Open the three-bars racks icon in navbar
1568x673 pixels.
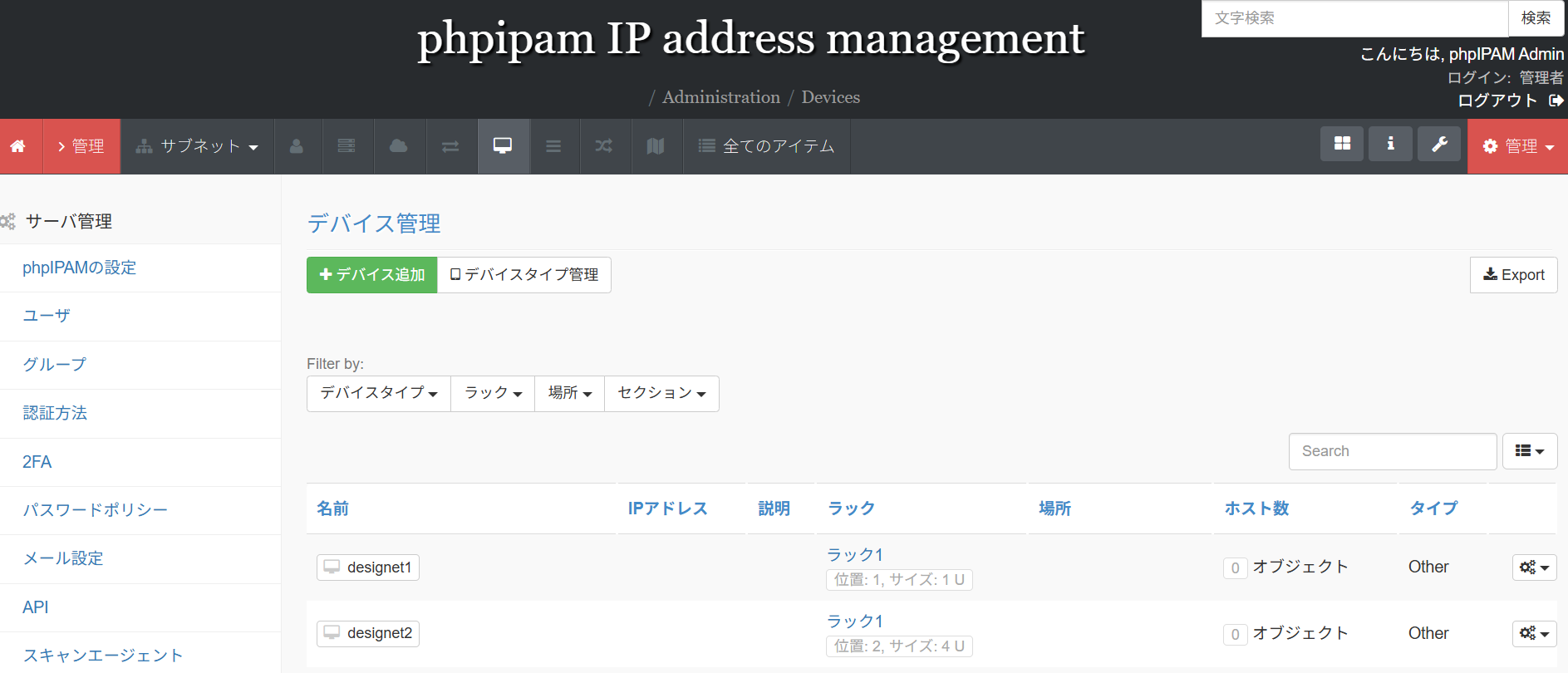[x=553, y=146]
